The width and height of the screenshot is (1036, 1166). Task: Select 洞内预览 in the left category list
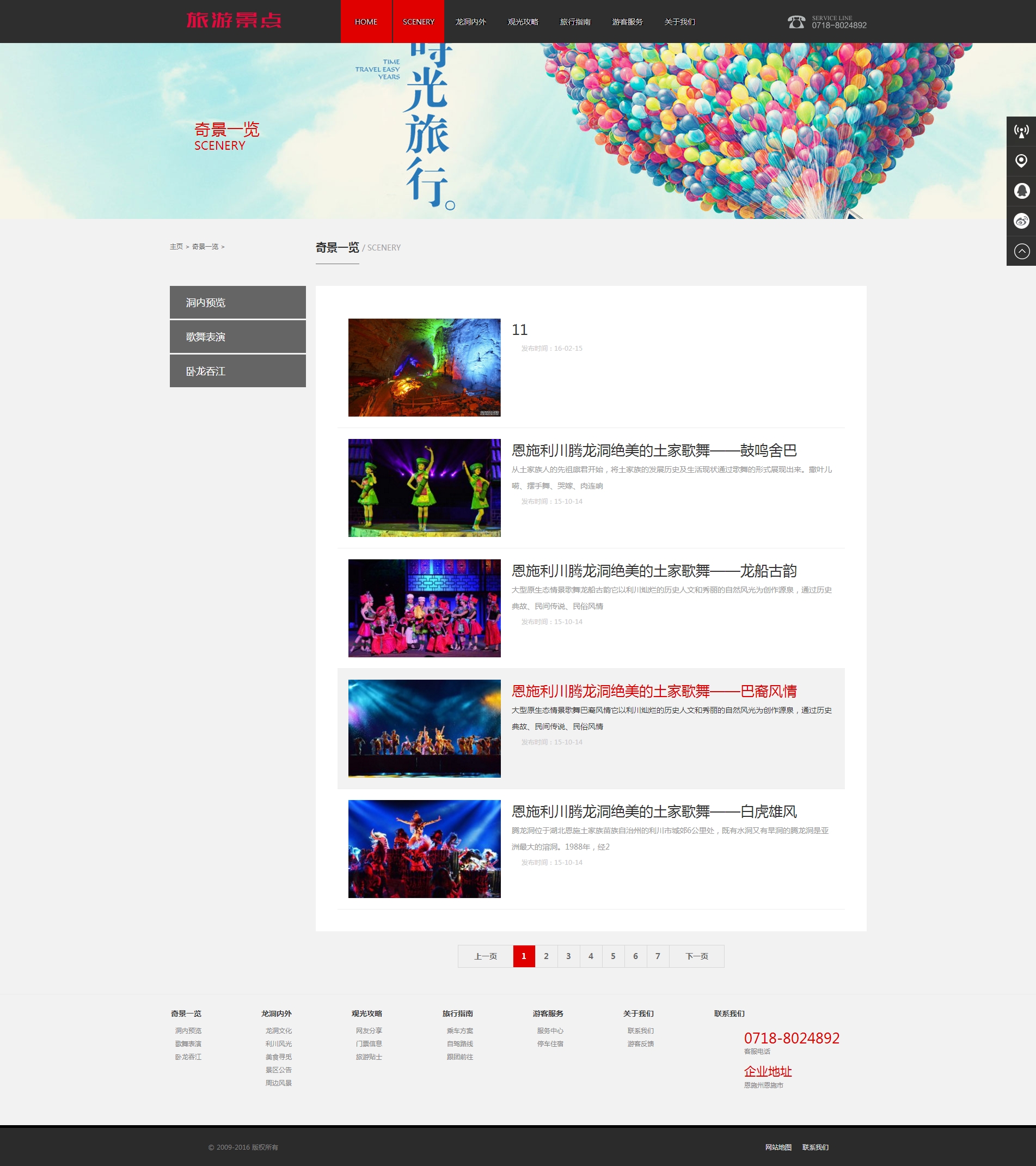pyautogui.click(x=237, y=302)
